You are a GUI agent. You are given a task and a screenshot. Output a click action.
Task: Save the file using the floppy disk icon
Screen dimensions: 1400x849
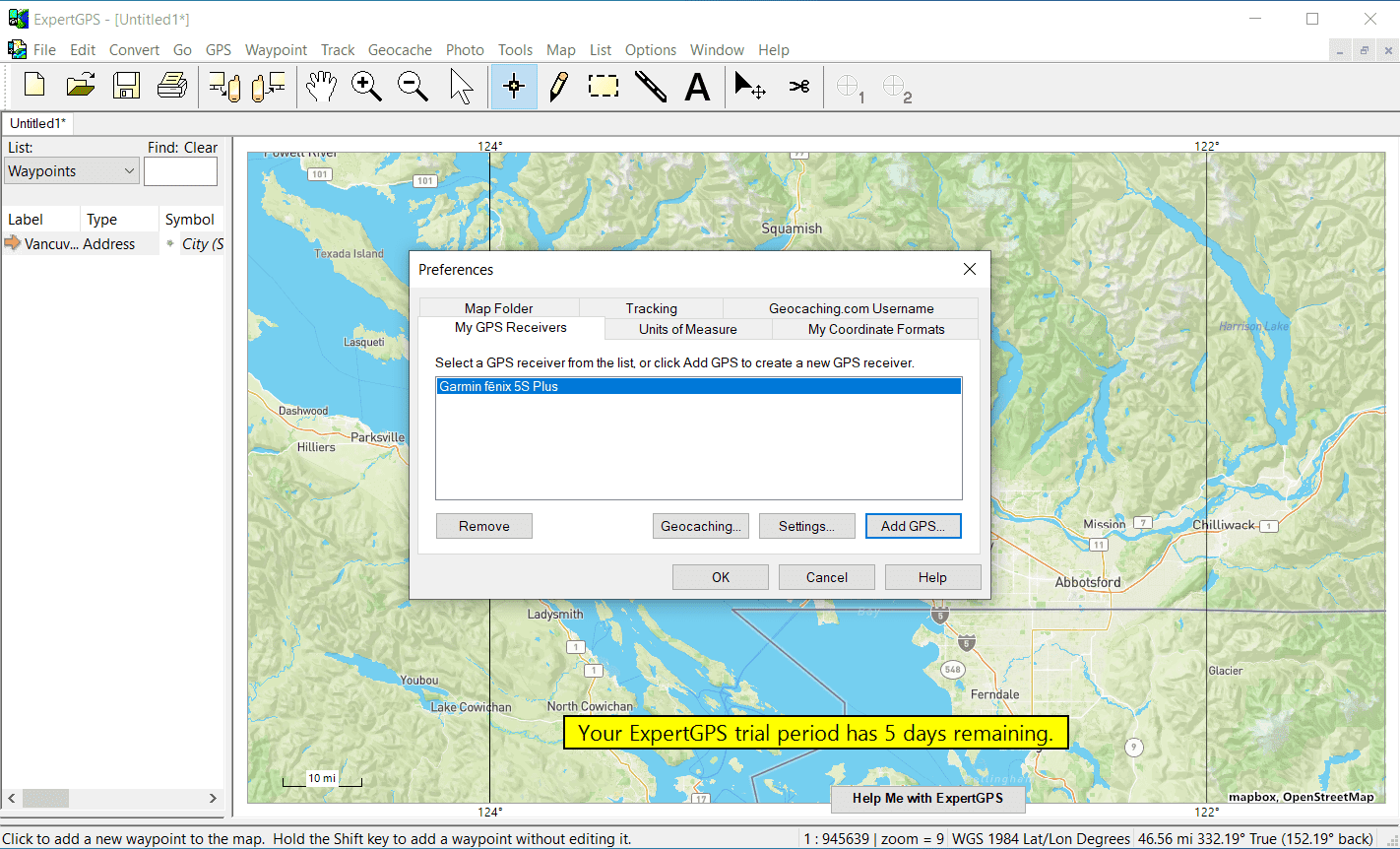(x=126, y=87)
